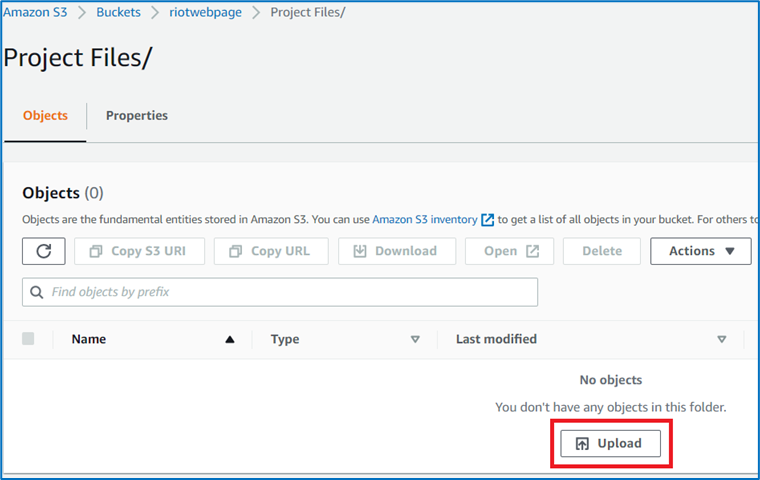The width and height of the screenshot is (760, 480).
Task: Click the Upload button
Action: 611,444
